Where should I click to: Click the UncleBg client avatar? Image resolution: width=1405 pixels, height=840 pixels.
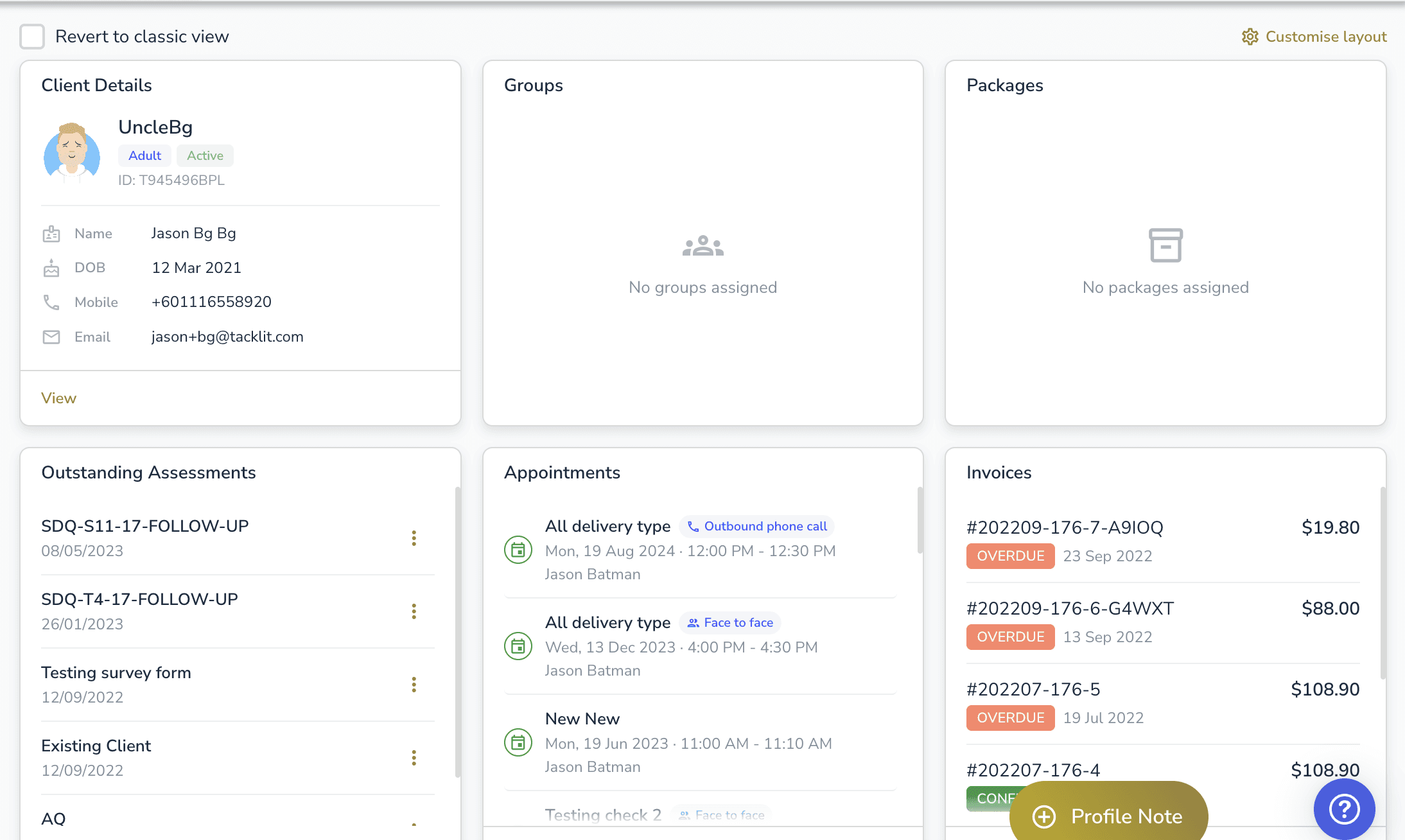click(x=72, y=153)
